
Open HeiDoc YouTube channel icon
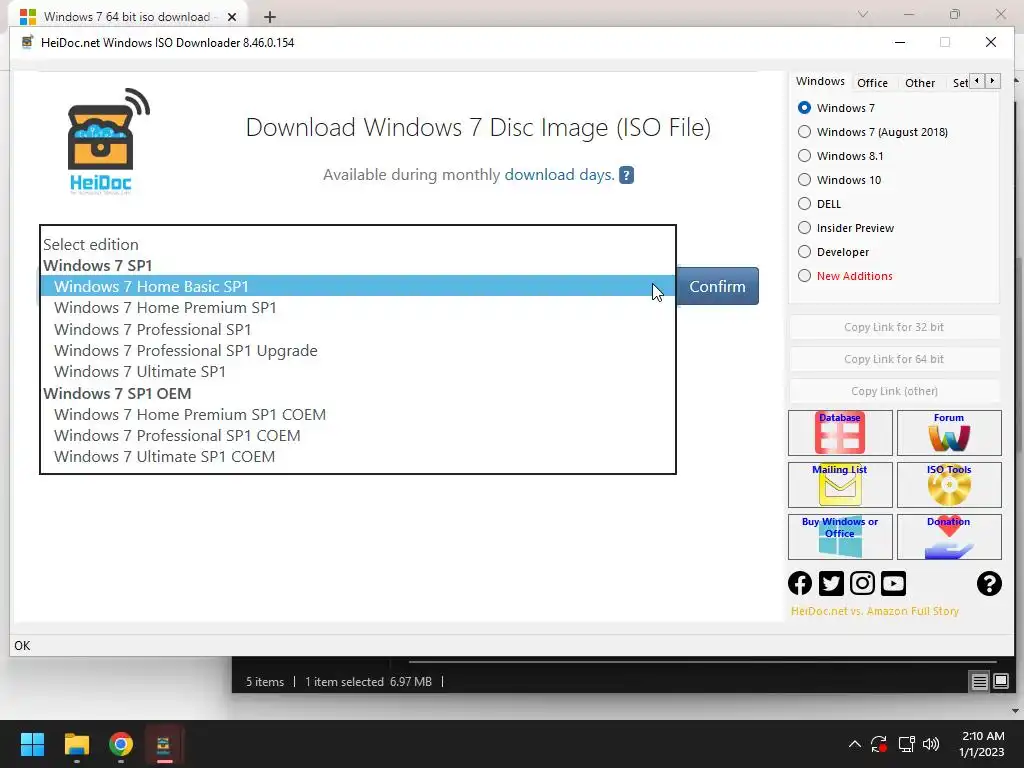[x=893, y=583]
